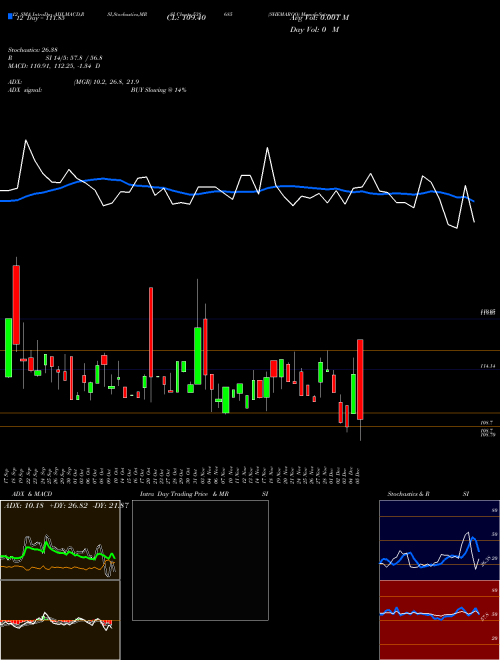
Task: Click the "Avg Vol: 0.001 M" label
Action: tap(319, 18)
